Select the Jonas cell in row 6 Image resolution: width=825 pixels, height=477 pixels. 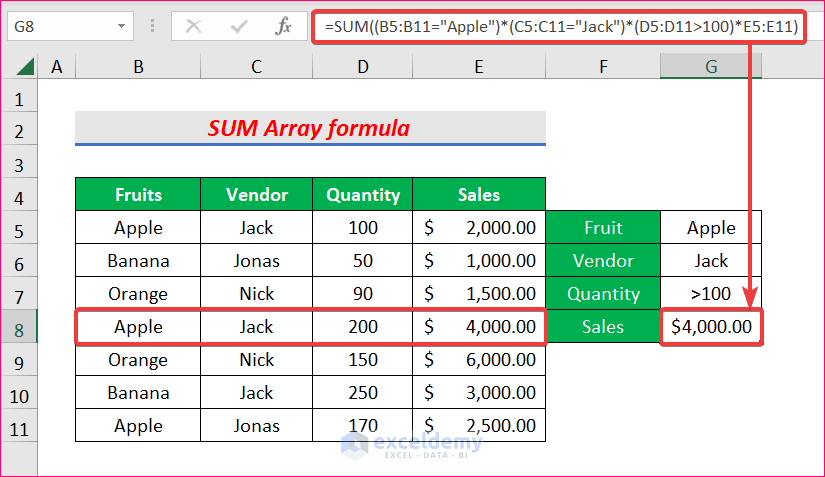256,261
